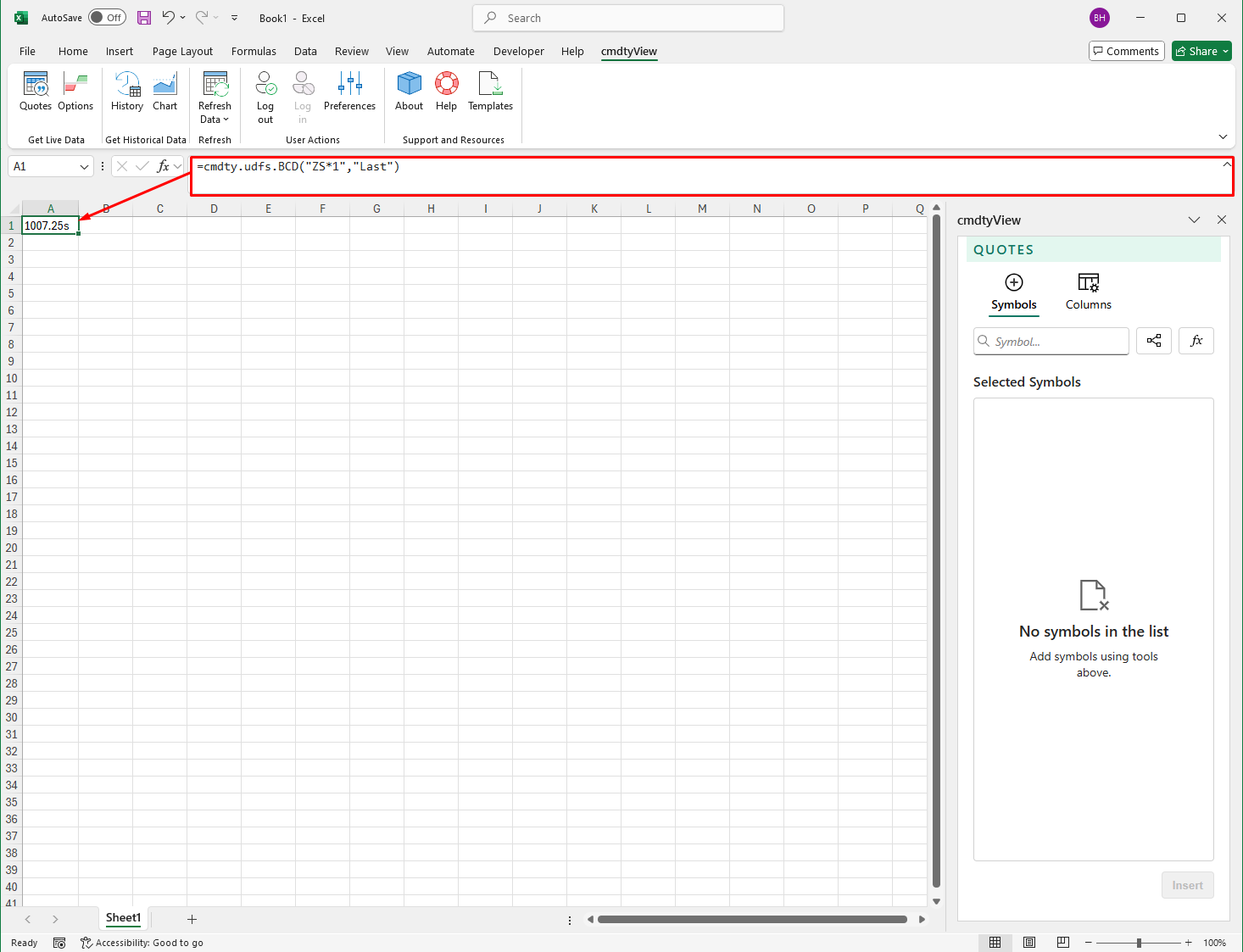The width and height of the screenshot is (1243, 952).
Task: Click the Automate tab
Action: (450, 51)
